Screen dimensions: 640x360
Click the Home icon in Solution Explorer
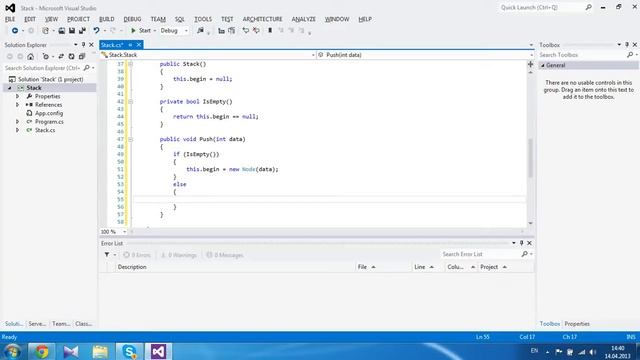tap(31, 56)
